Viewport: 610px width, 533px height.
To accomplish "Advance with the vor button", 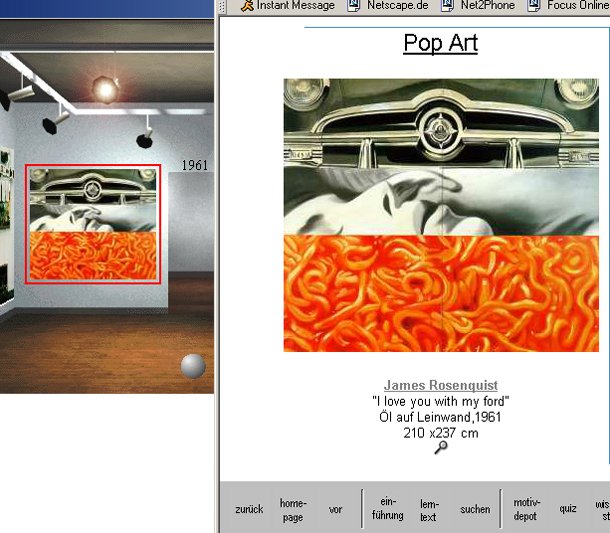I will (x=335, y=509).
